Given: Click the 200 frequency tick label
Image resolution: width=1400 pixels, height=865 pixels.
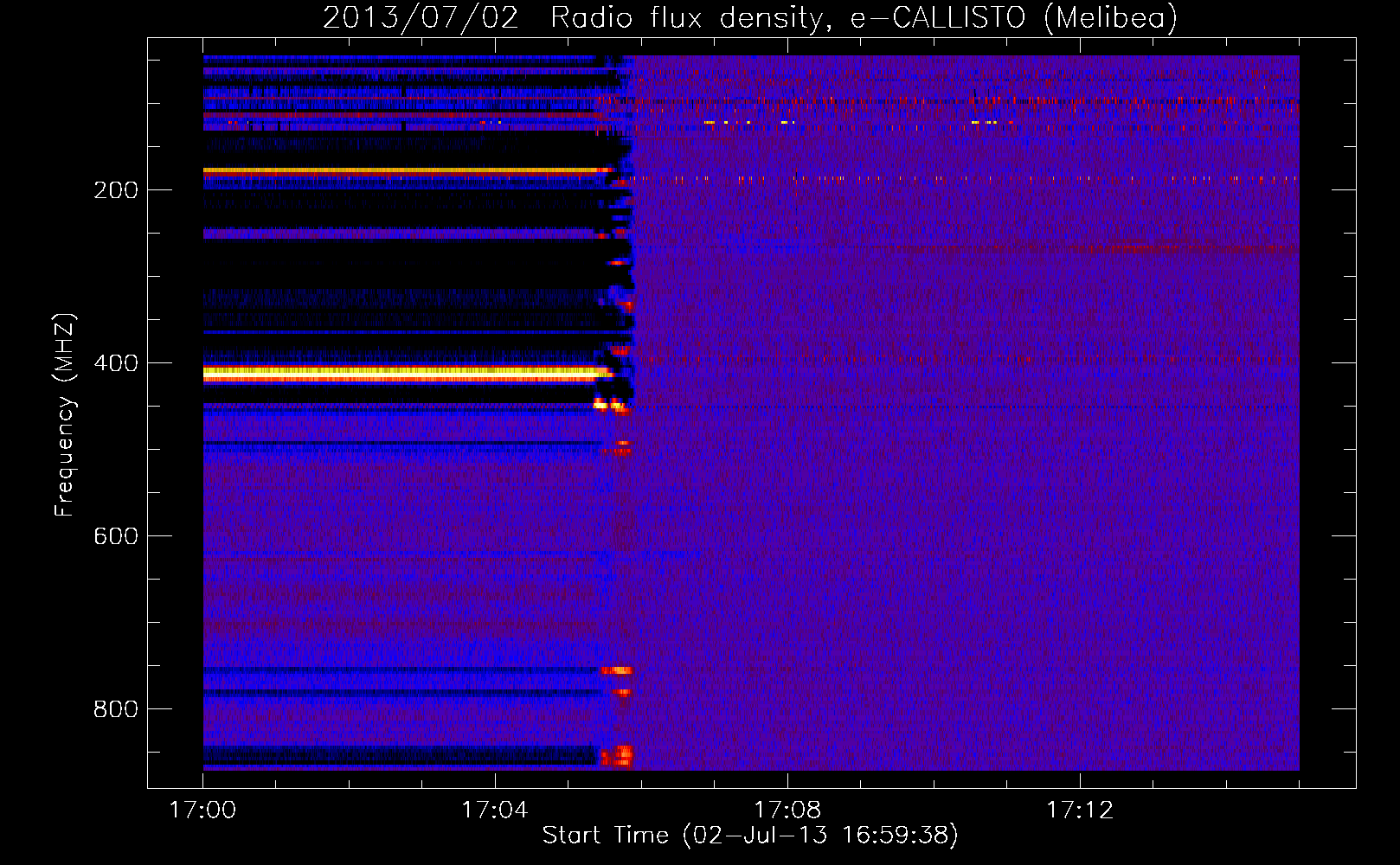Looking at the screenshot, I should (116, 190).
